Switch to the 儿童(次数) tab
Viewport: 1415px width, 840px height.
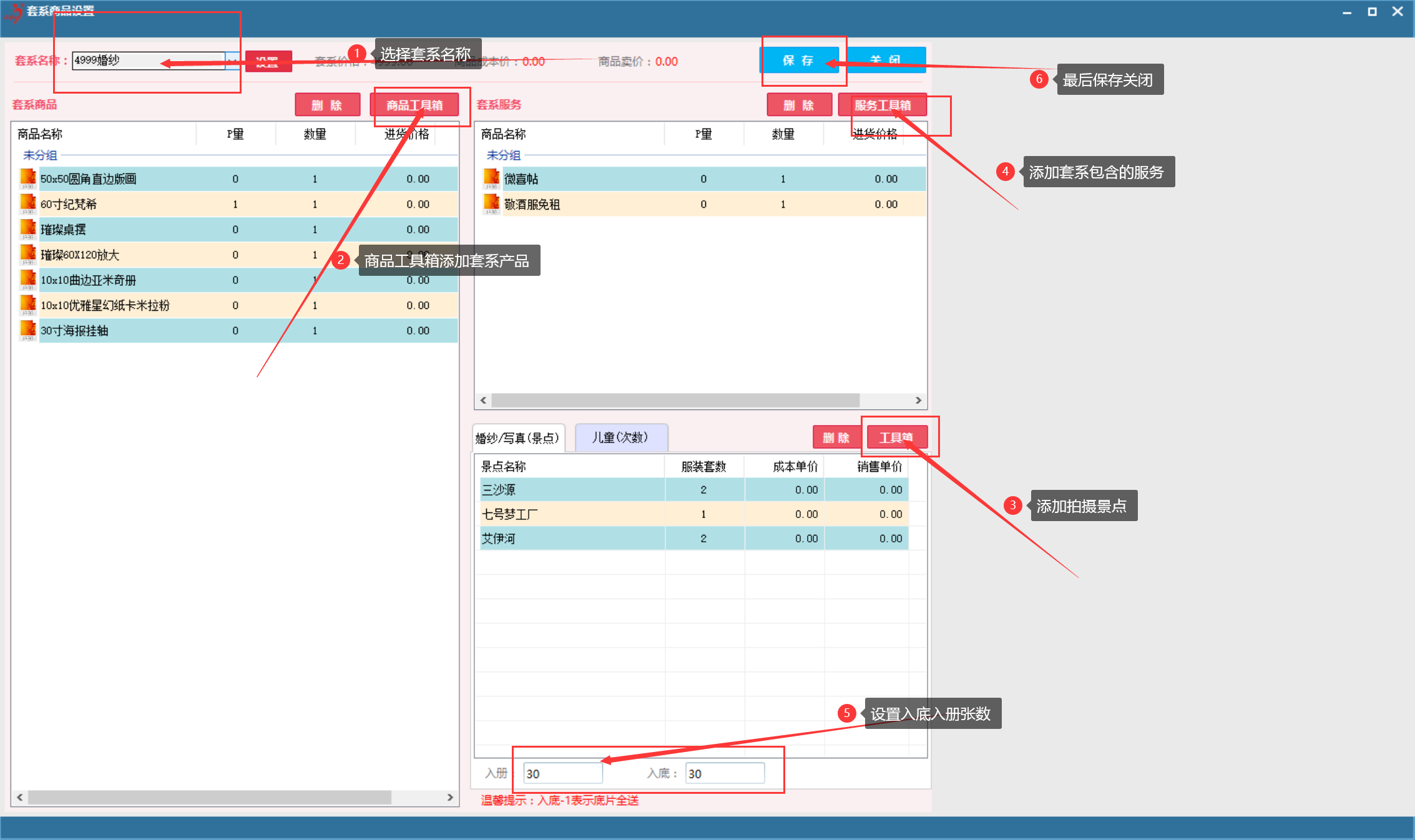620,437
